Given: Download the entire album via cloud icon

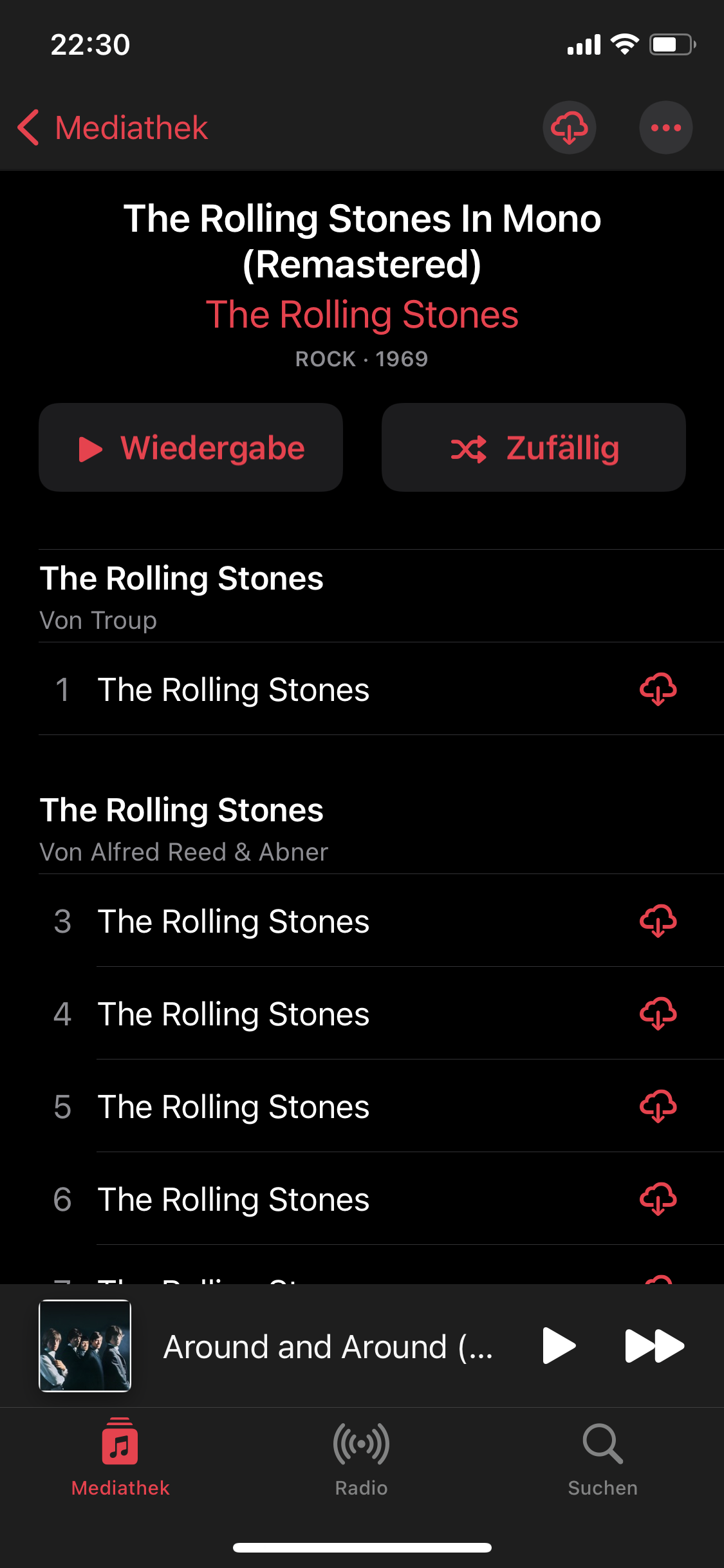Looking at the screenshot, I should (x=569, y=127).
